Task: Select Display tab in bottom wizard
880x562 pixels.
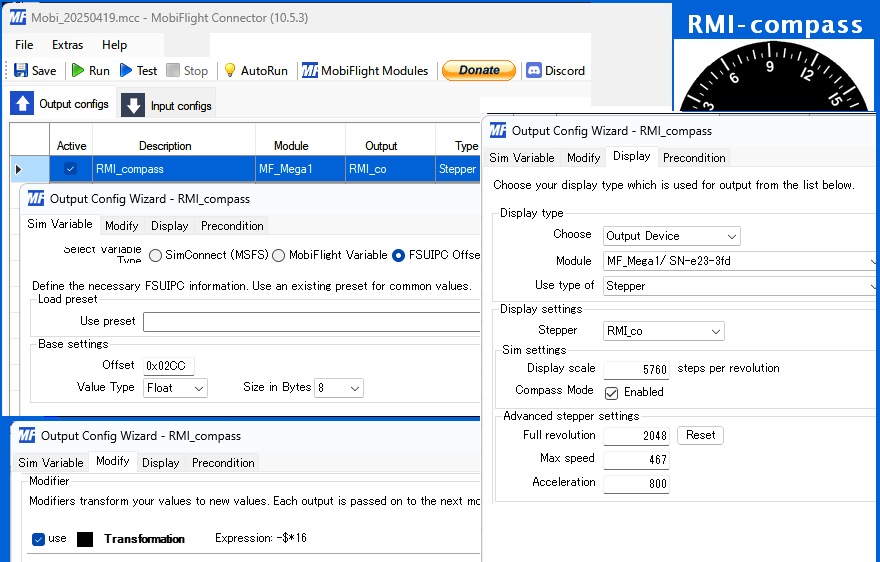Action: coord(161,463)
